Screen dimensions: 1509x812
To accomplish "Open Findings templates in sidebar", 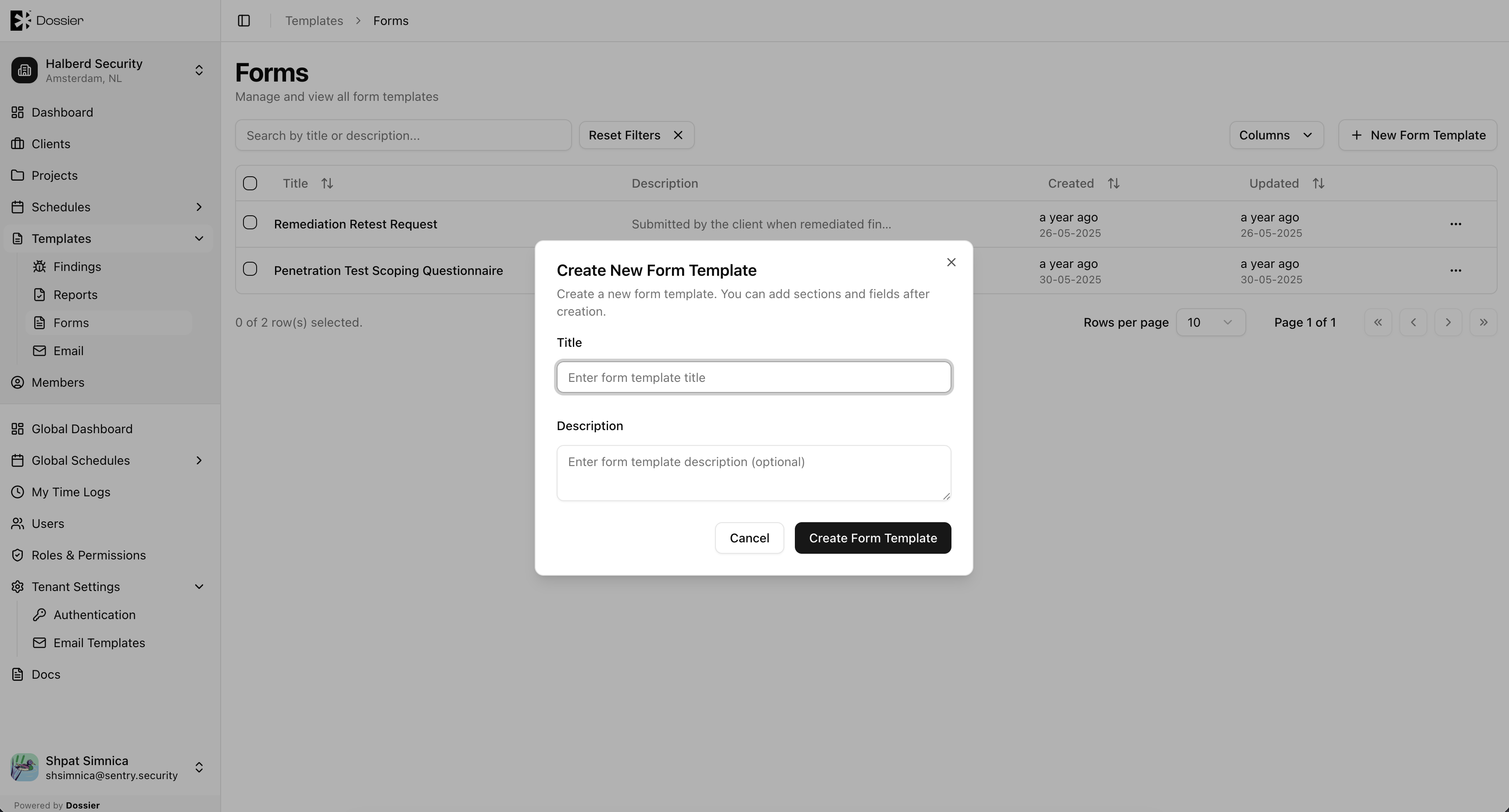I will tap(109, 267).
